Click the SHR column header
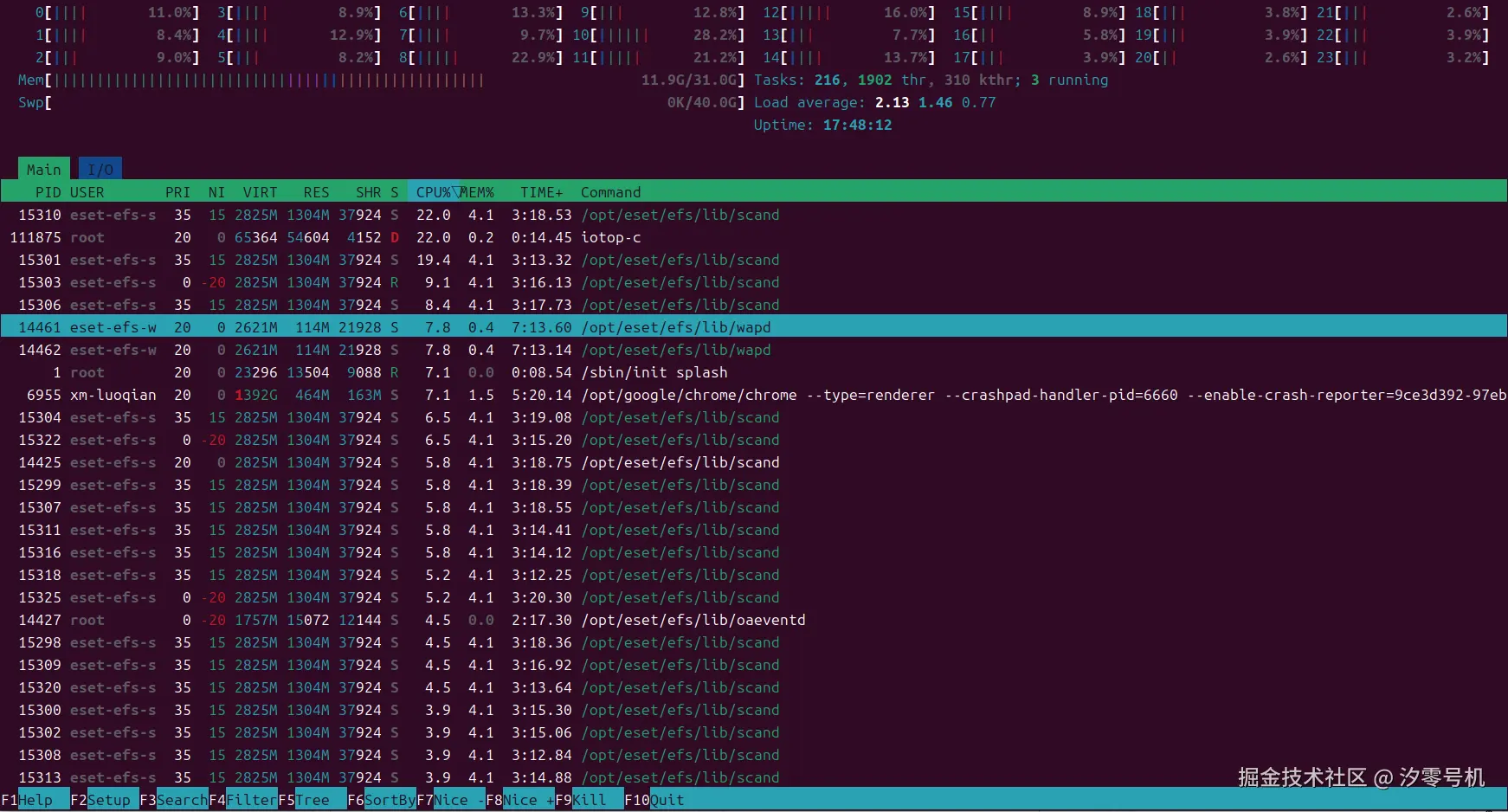This screenshot has width=1508, height=812. (x=368, y=192)
